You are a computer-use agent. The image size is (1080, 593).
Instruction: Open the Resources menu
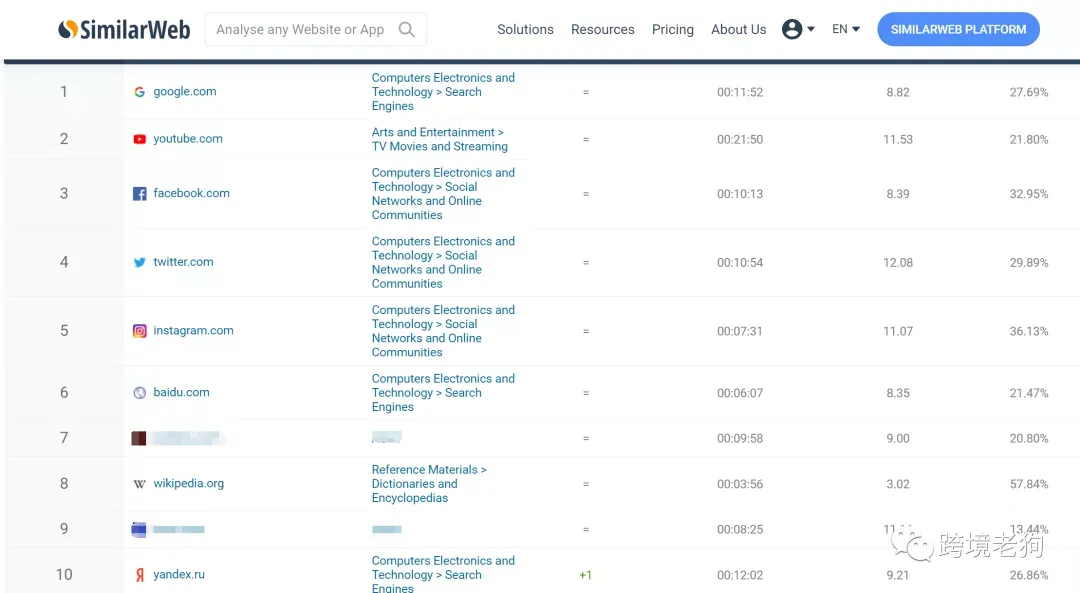coord(603,30)
